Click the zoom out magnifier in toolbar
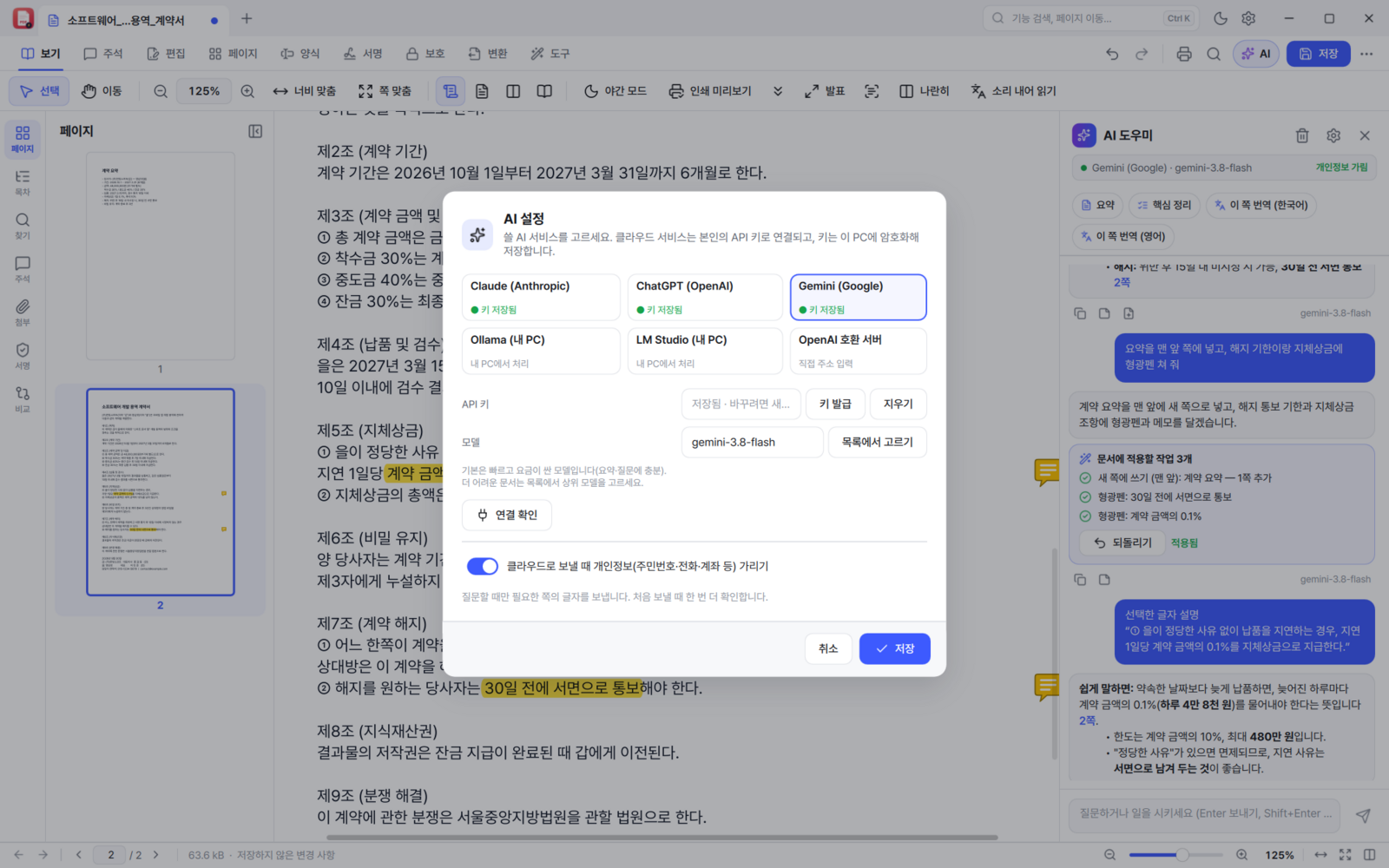1389x868 pixels. click(x=161, y=91)
